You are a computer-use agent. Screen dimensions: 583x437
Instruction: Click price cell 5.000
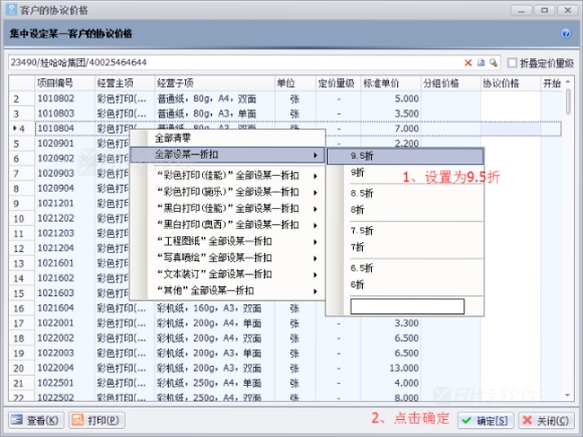tap(390, 99)
